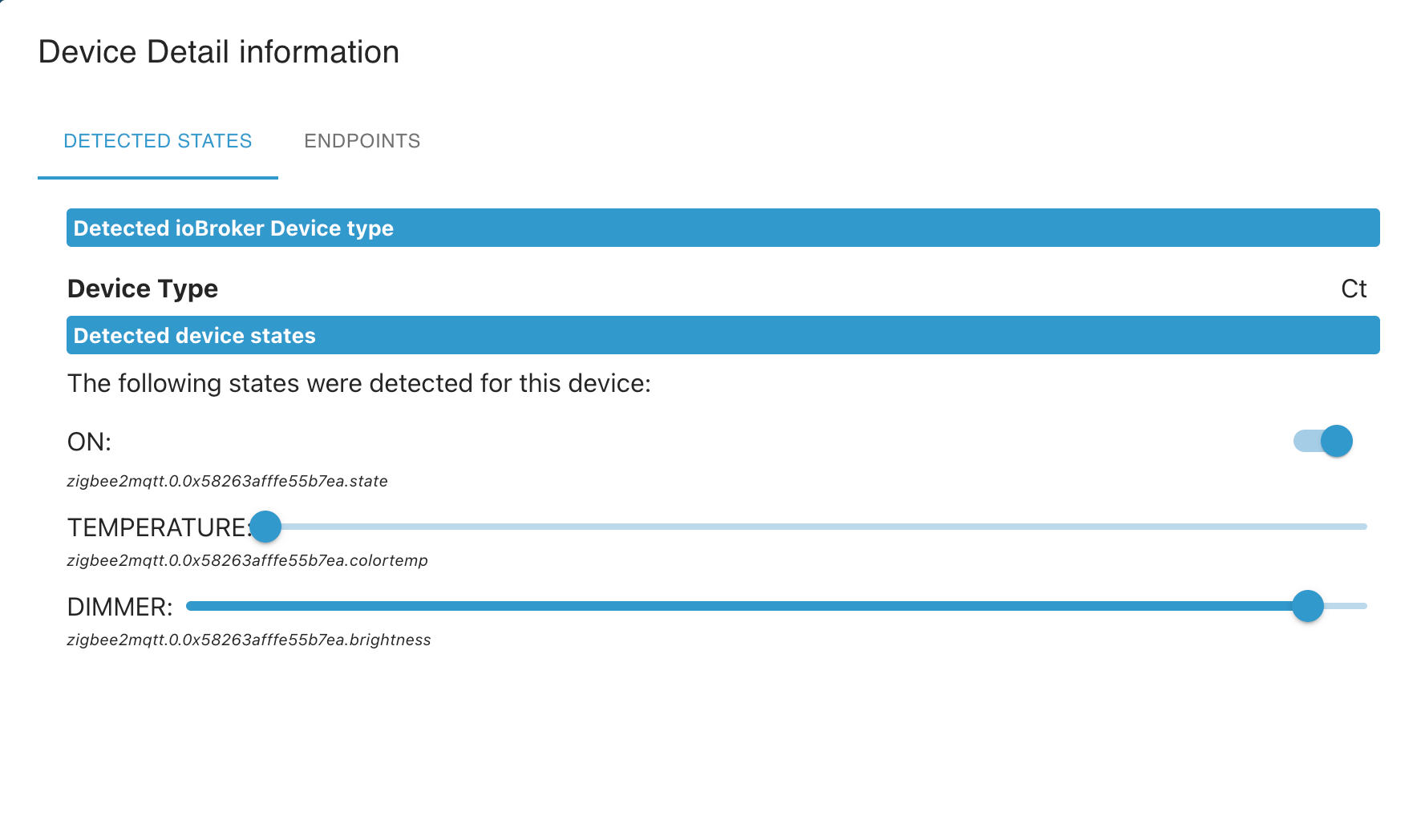Select the Device Type label
The image size is (1421, 840).
click(143, 289)
